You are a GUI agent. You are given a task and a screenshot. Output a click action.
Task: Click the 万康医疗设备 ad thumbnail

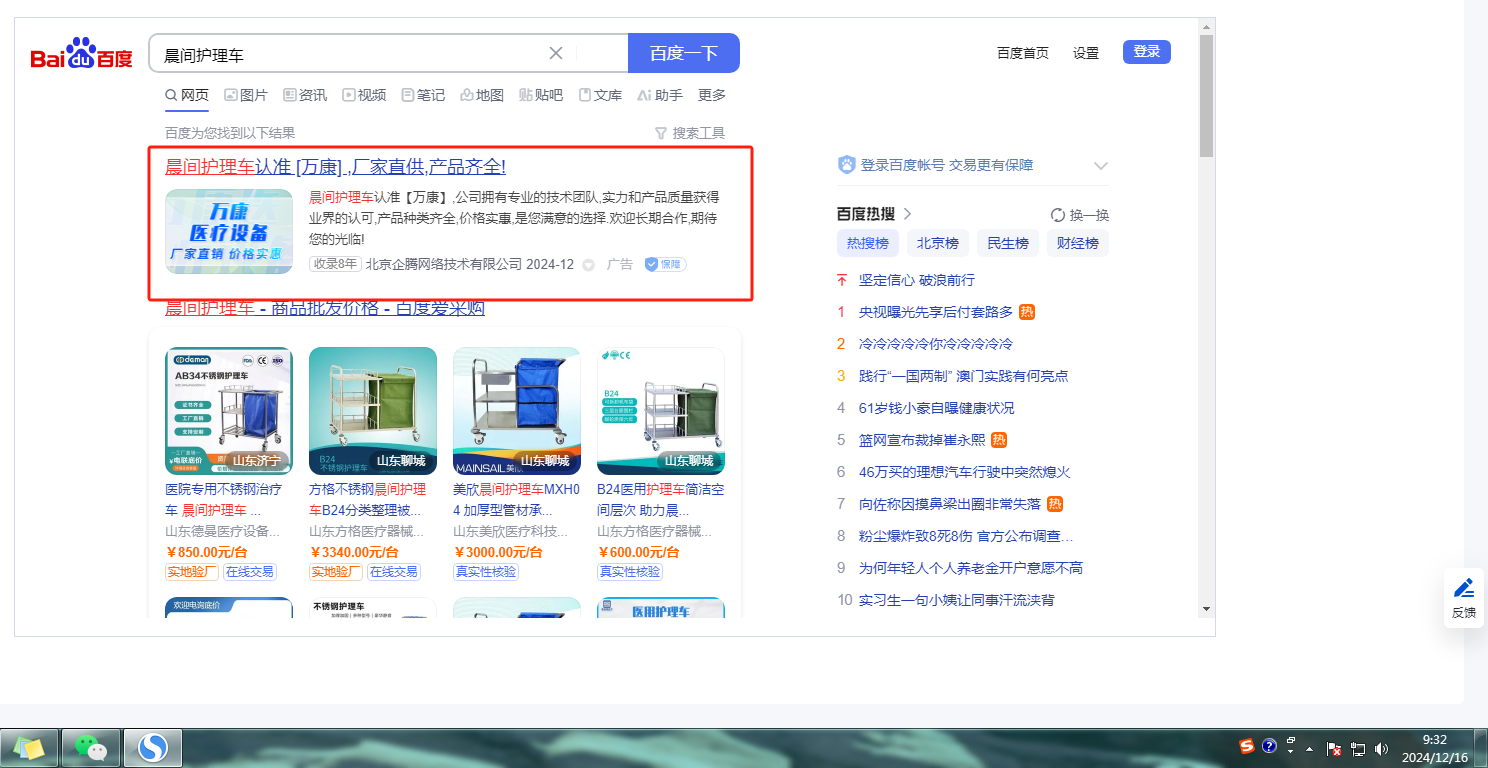pos(229,232)
